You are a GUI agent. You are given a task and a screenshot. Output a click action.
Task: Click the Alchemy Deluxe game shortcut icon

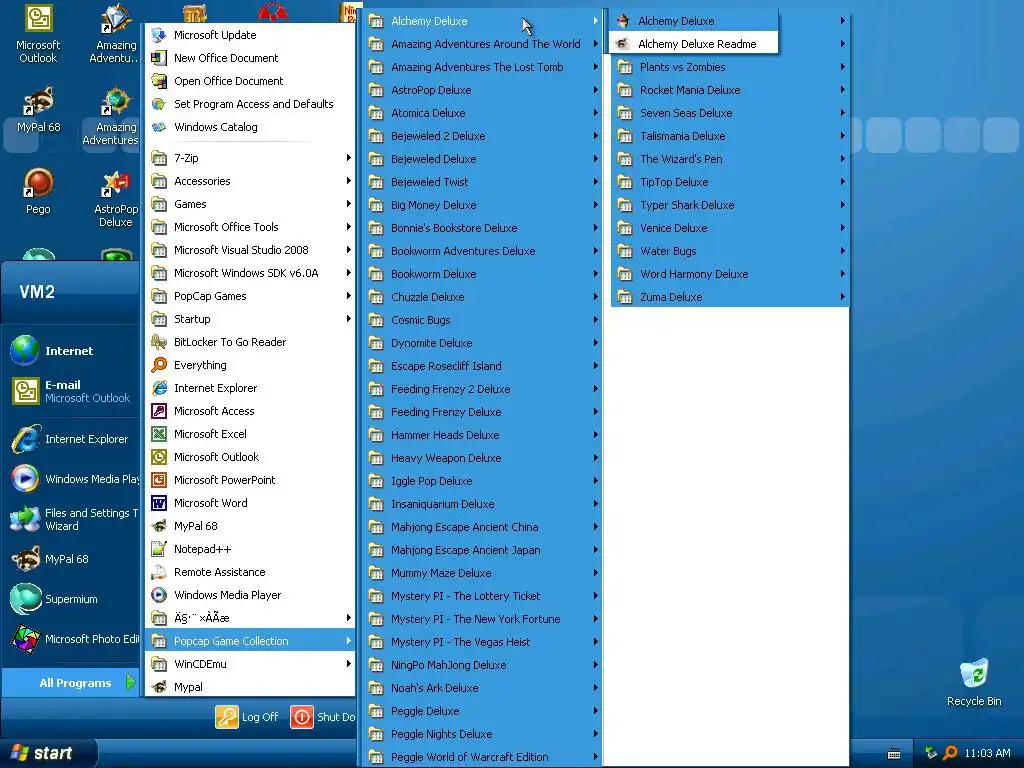623,21
